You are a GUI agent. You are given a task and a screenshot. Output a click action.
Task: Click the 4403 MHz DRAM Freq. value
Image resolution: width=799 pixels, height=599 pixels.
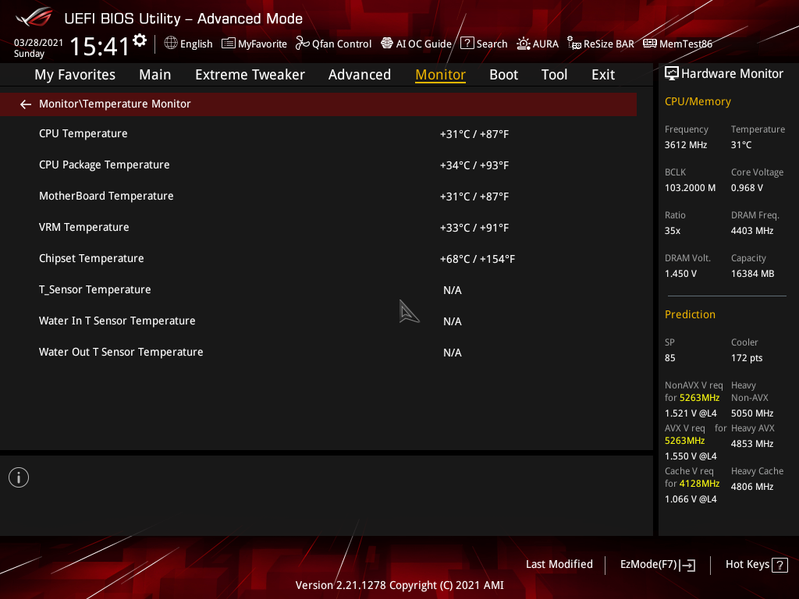tap(752, 231)
